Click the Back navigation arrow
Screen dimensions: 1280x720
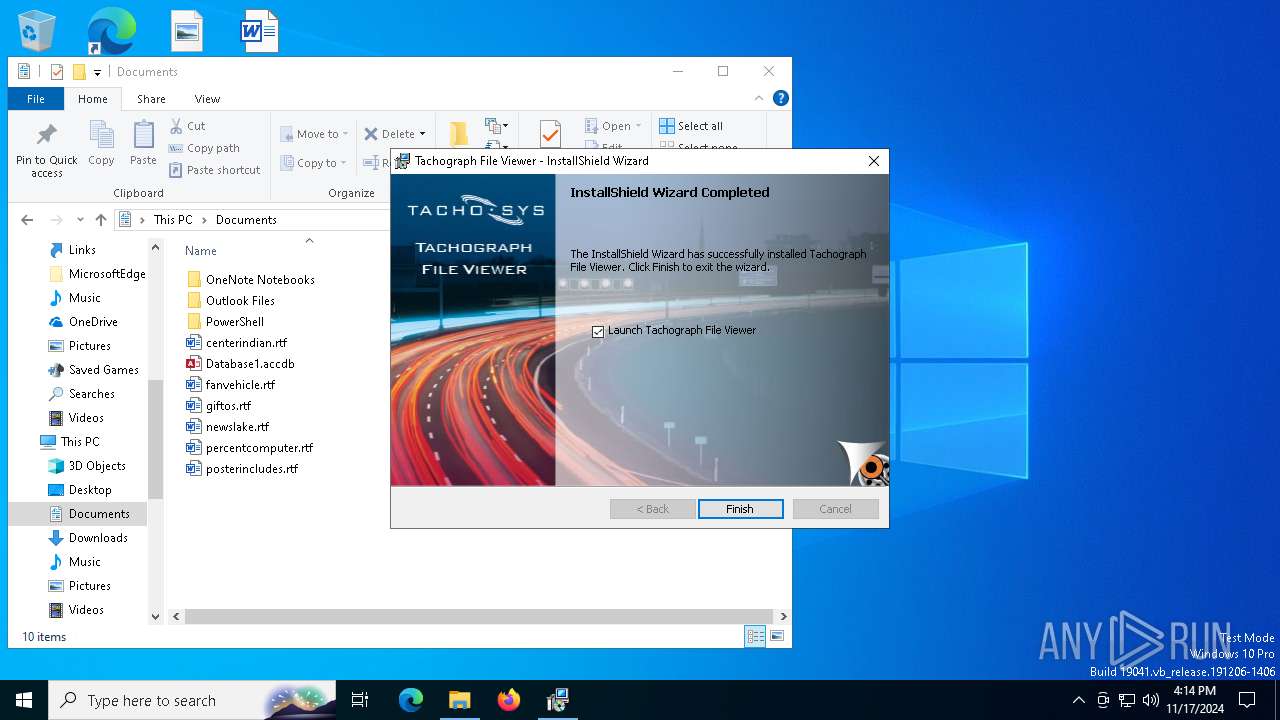[27, 220]
